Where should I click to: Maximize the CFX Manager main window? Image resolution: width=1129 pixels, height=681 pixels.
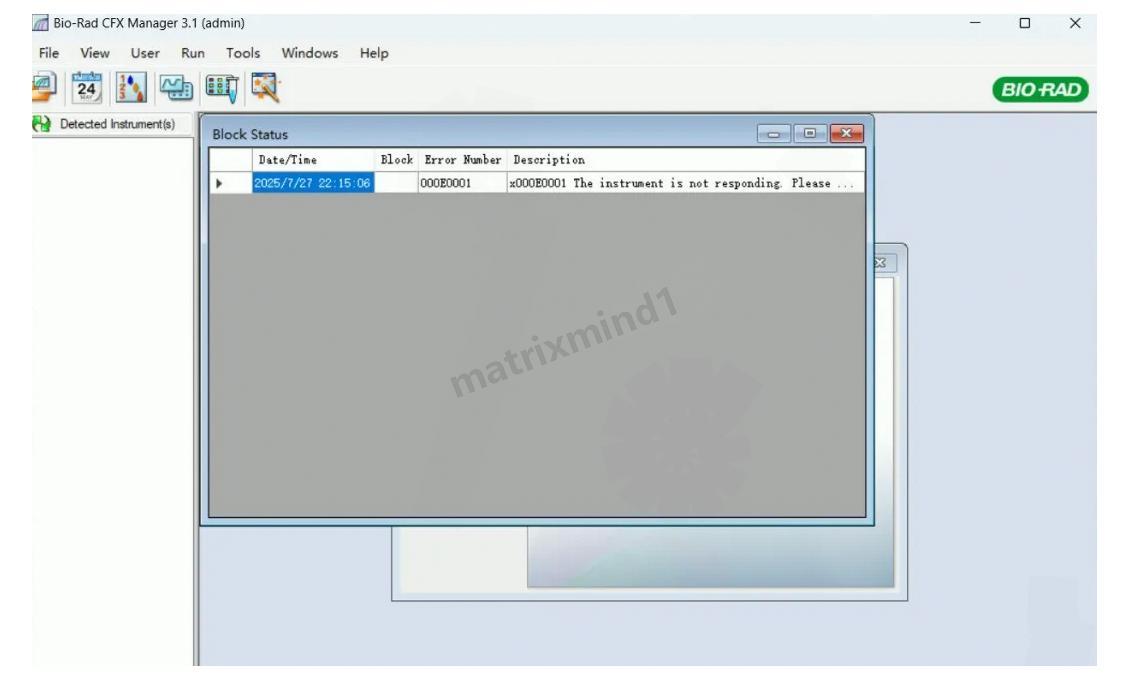tap(1025, 23)
